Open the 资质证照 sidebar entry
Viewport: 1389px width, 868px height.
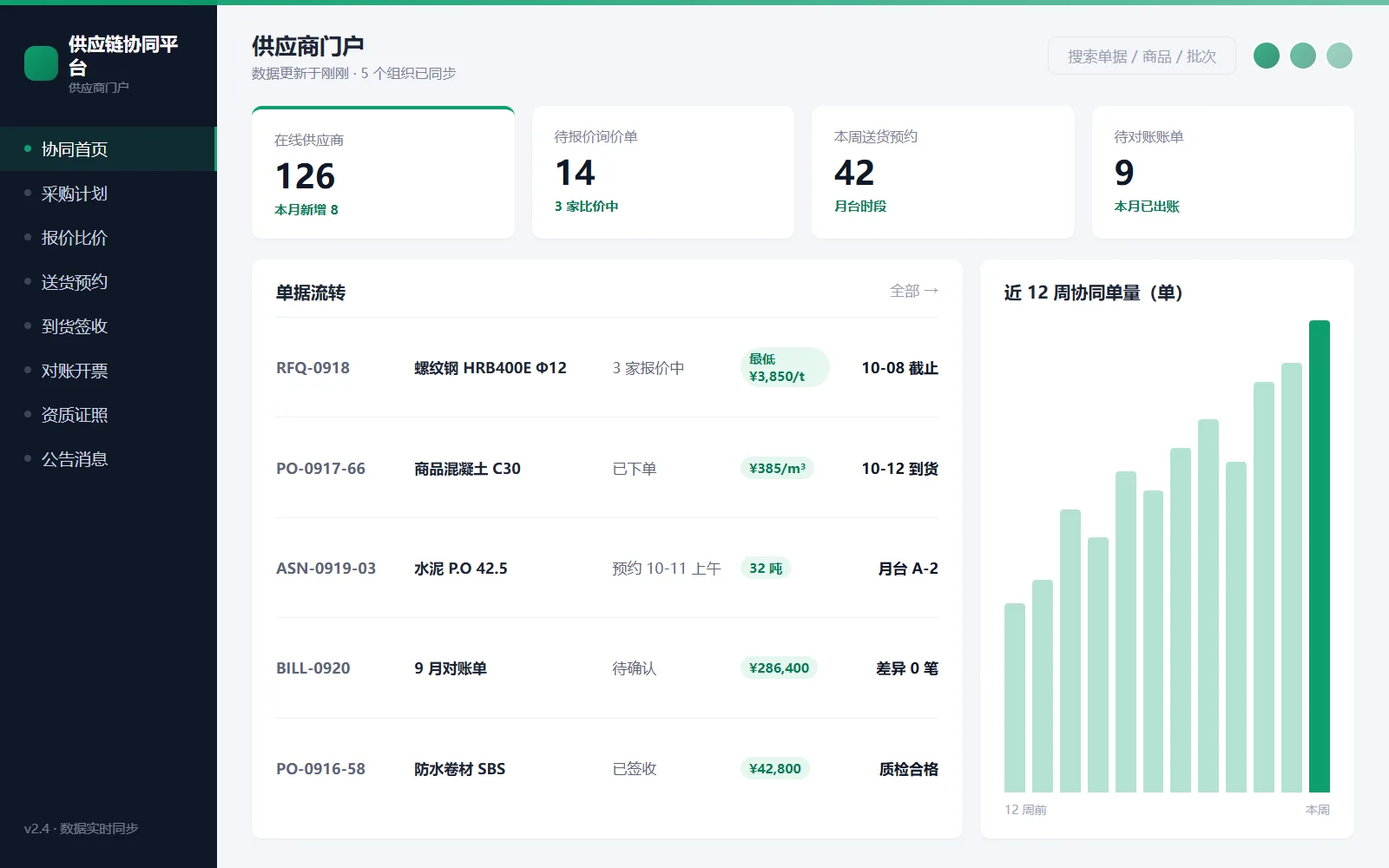point(109,415)
